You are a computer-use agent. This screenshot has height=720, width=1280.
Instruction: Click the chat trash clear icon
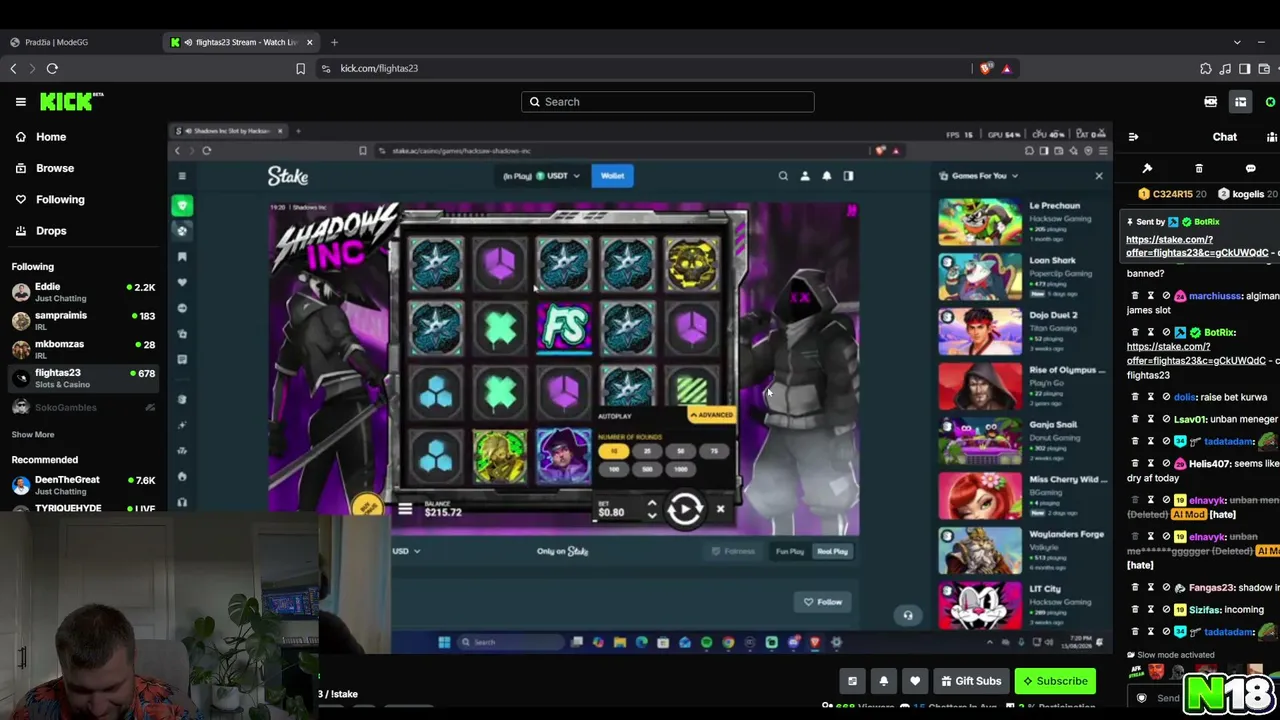click(1199, 168)
